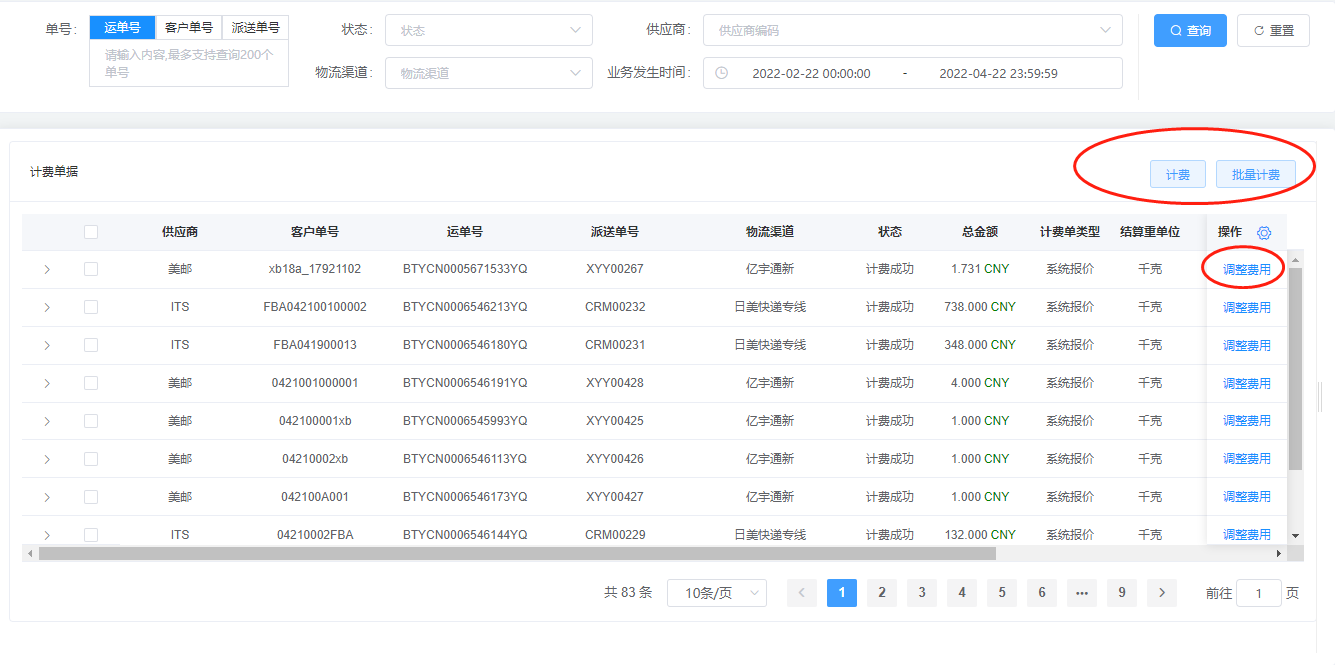Click delivery number CRM00231 cell
Screen dimensions: 1335x665
point(615,345)
